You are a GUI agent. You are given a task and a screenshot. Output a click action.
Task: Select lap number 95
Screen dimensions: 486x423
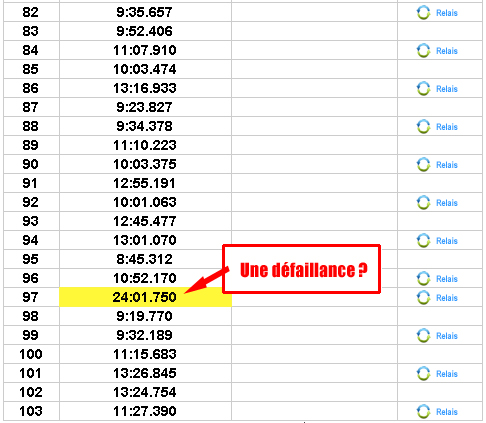(x=30, y=259)
